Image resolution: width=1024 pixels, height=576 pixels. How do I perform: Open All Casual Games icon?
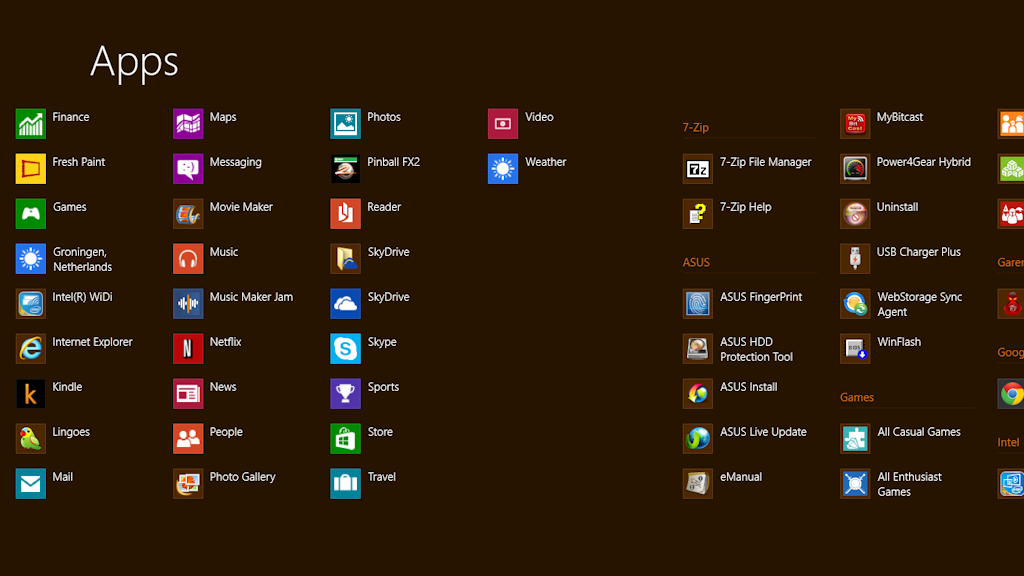point(855,439)
